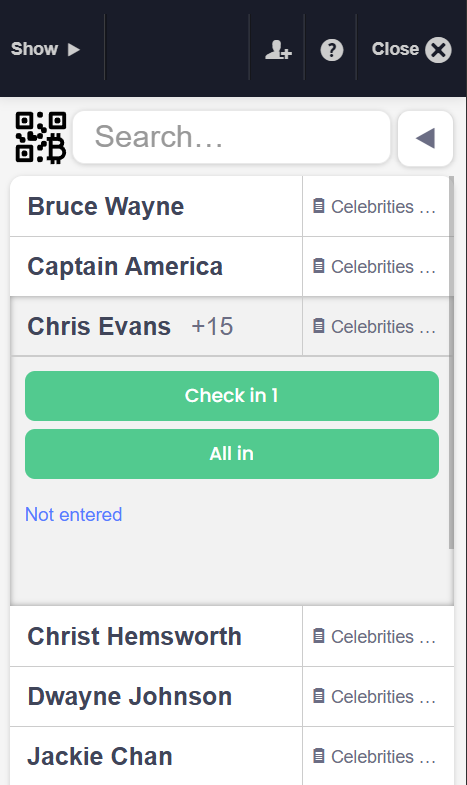Click the Close X icon
The width and height of the screenshot is (467, 785).
point(438,50)
